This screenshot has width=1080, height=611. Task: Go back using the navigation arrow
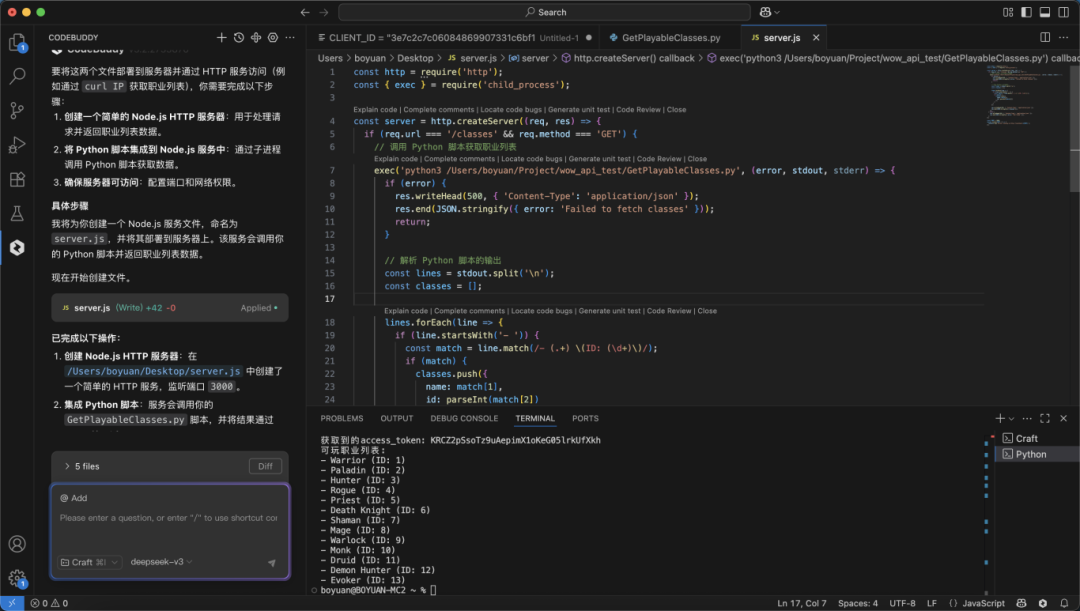(305, 12)
